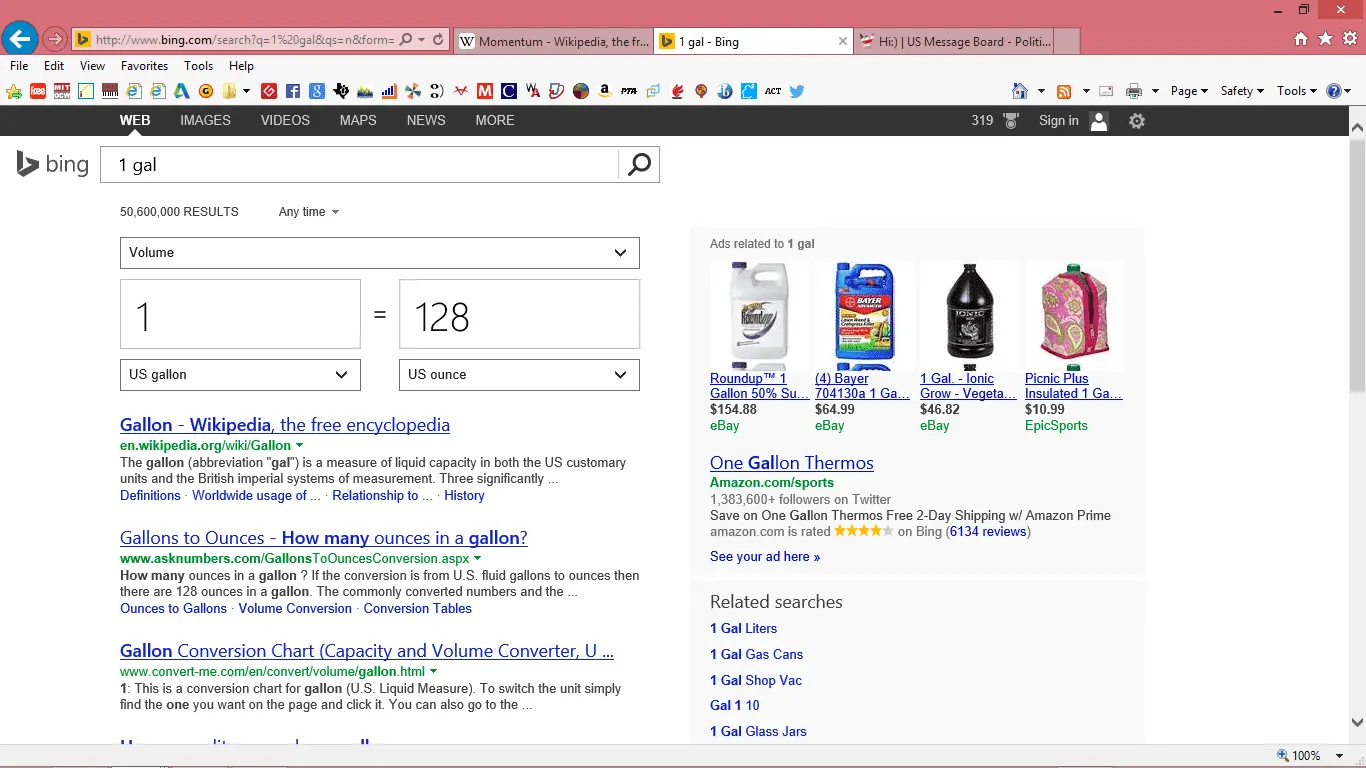
Task: Click the Forward navigation arrow
Action: click(55, 40)
